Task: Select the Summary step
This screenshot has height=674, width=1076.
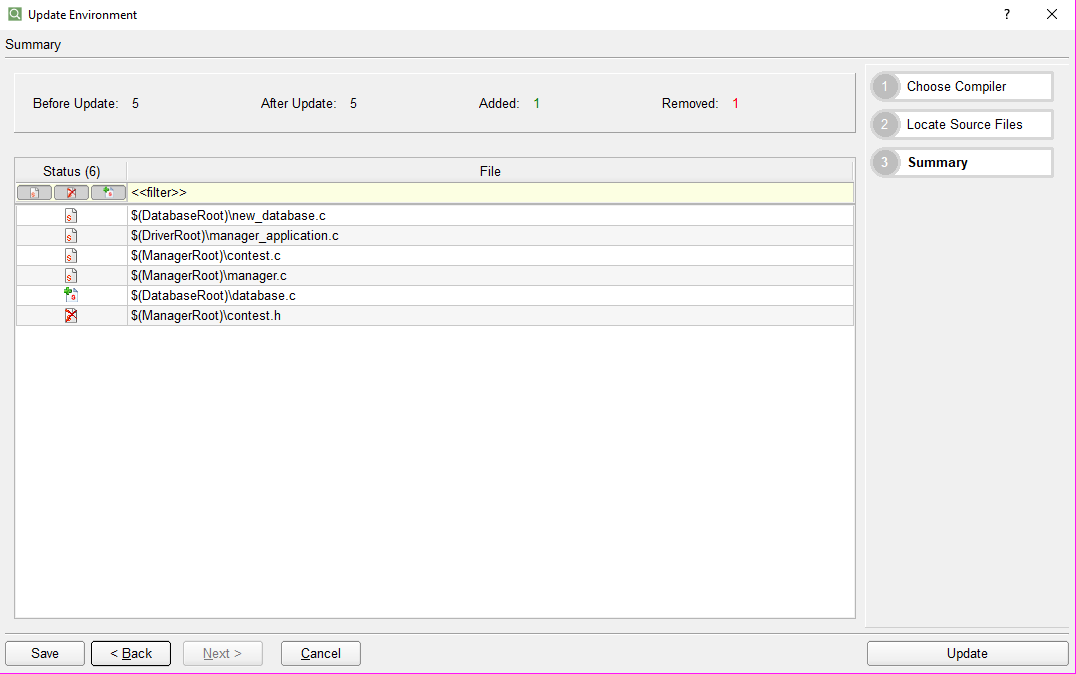Action: tap(960, 162)
